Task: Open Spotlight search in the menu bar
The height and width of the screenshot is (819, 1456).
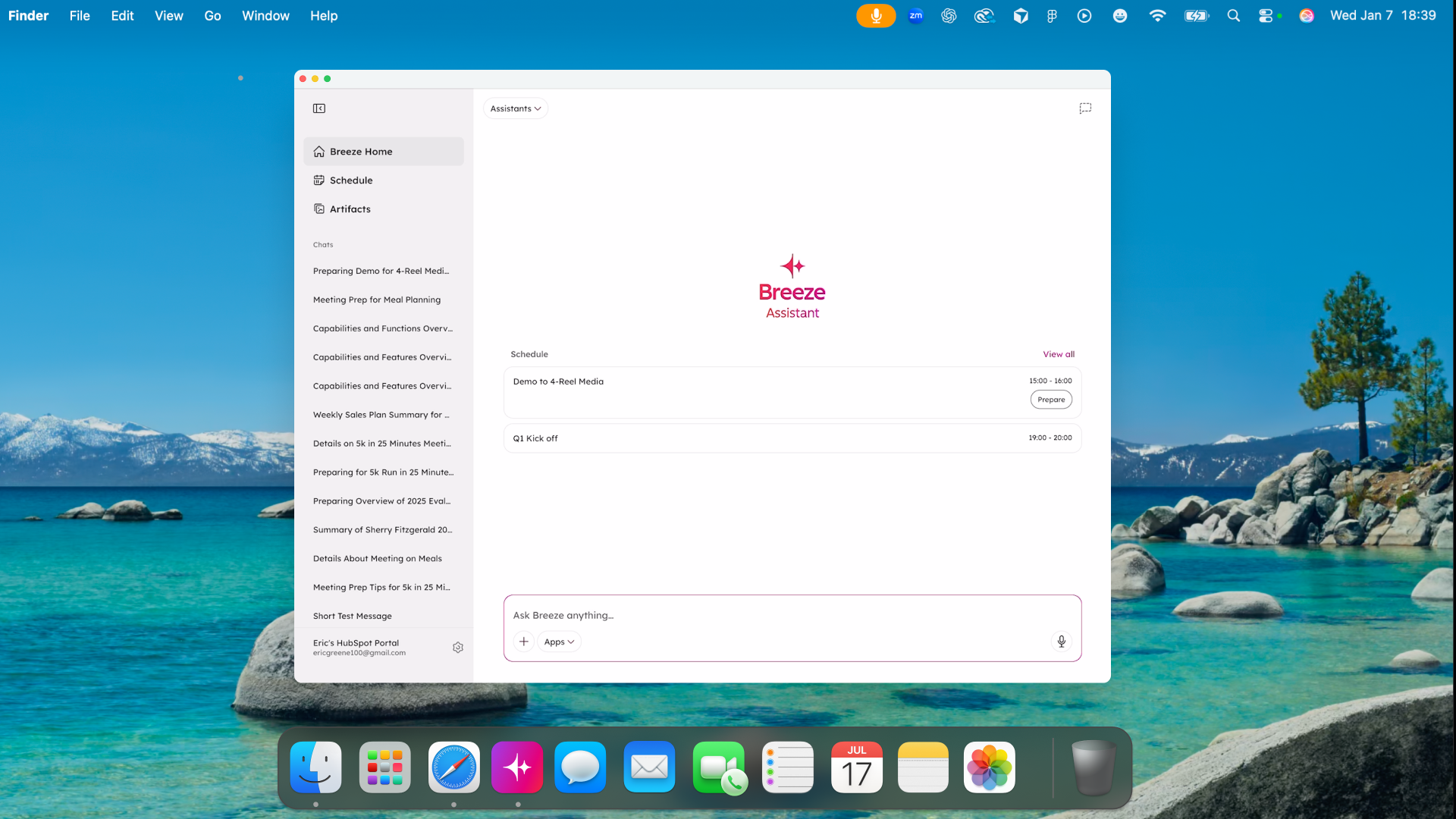Action: 1234,16
